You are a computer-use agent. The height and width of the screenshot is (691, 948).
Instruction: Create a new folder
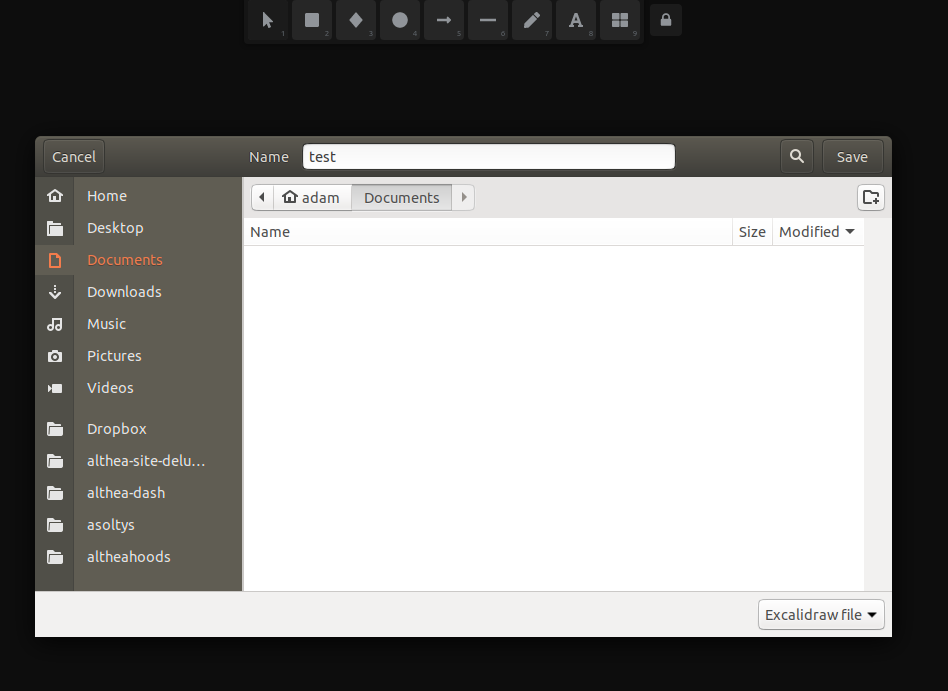(870, 197)
